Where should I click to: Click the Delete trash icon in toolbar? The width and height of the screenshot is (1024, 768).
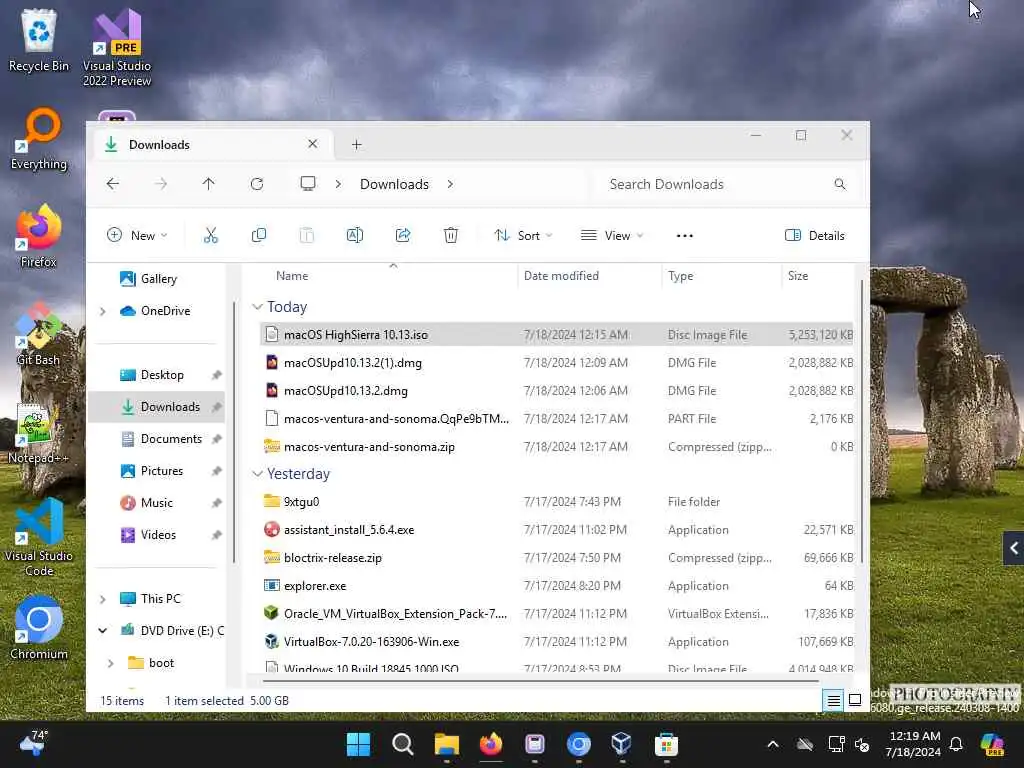point(451,235)
